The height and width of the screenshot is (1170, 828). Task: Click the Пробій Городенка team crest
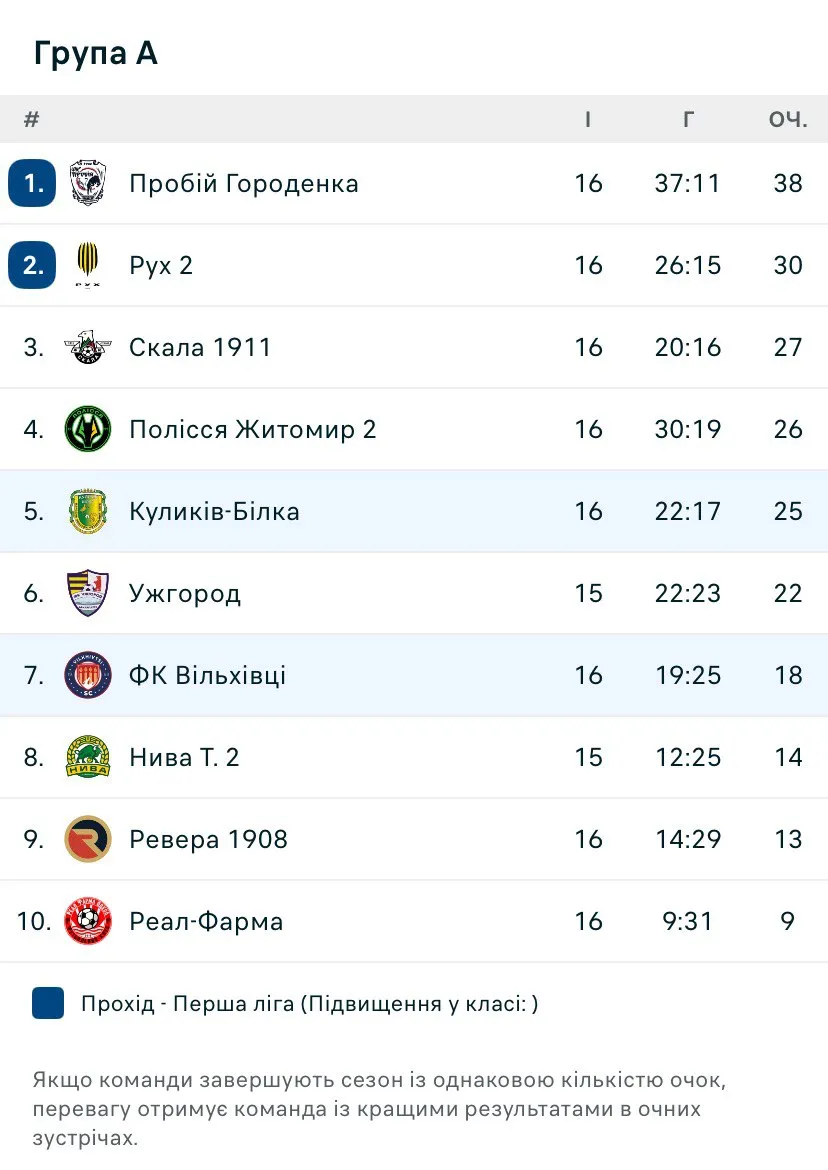88,183
